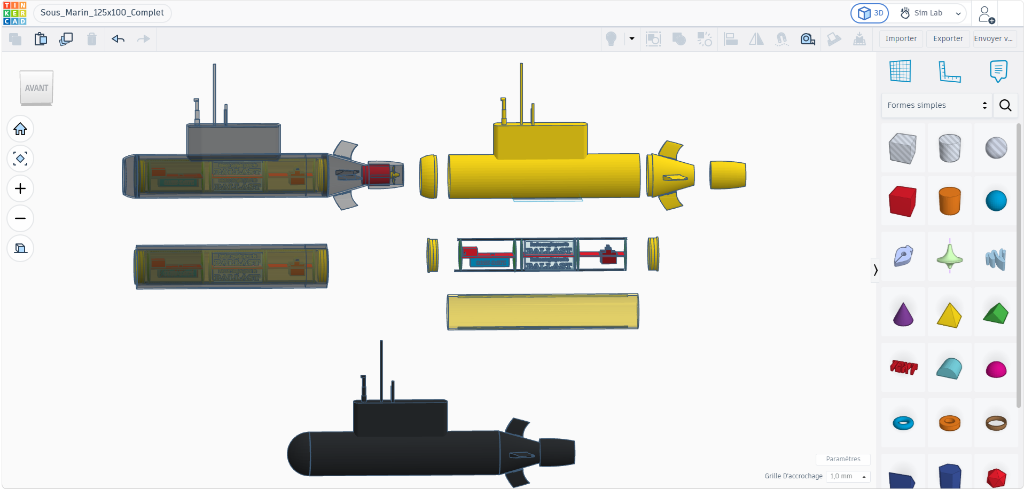
Task: Open the Sim Lab dropdown
Action: click(x=931, y=13)
